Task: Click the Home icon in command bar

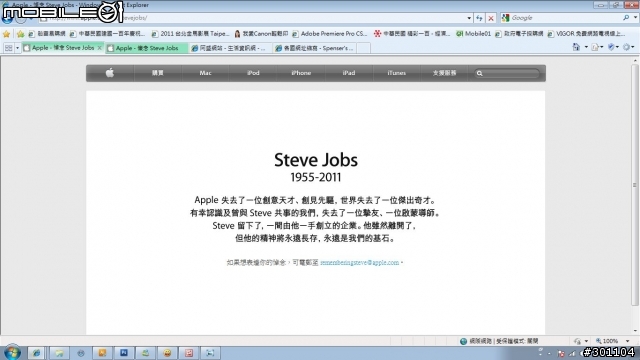Action: (576, 47)
